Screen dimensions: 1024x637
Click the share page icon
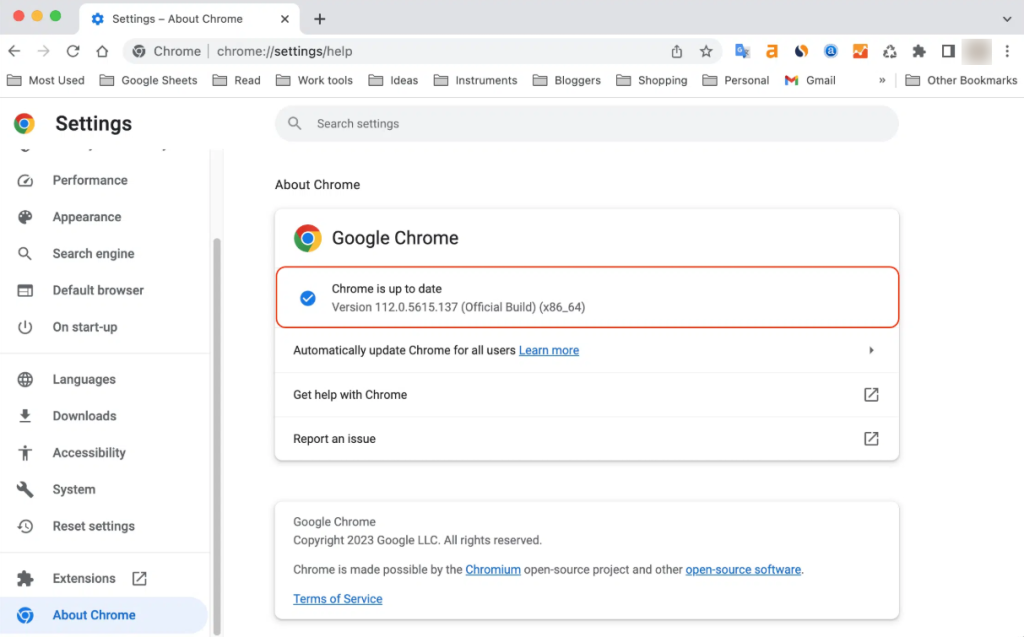pos(677,51)
